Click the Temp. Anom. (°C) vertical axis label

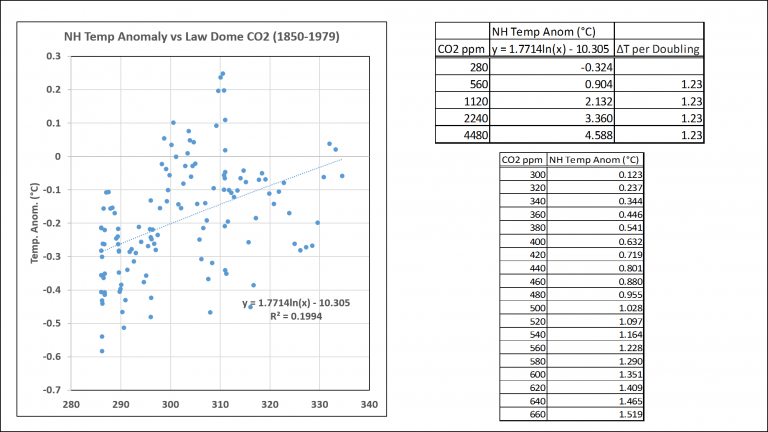coord(35,223)
